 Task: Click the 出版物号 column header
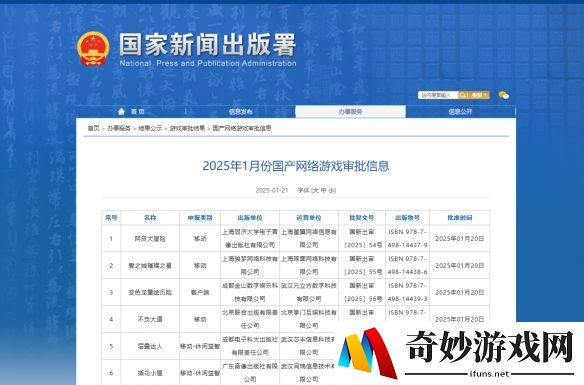coord(407,218)
